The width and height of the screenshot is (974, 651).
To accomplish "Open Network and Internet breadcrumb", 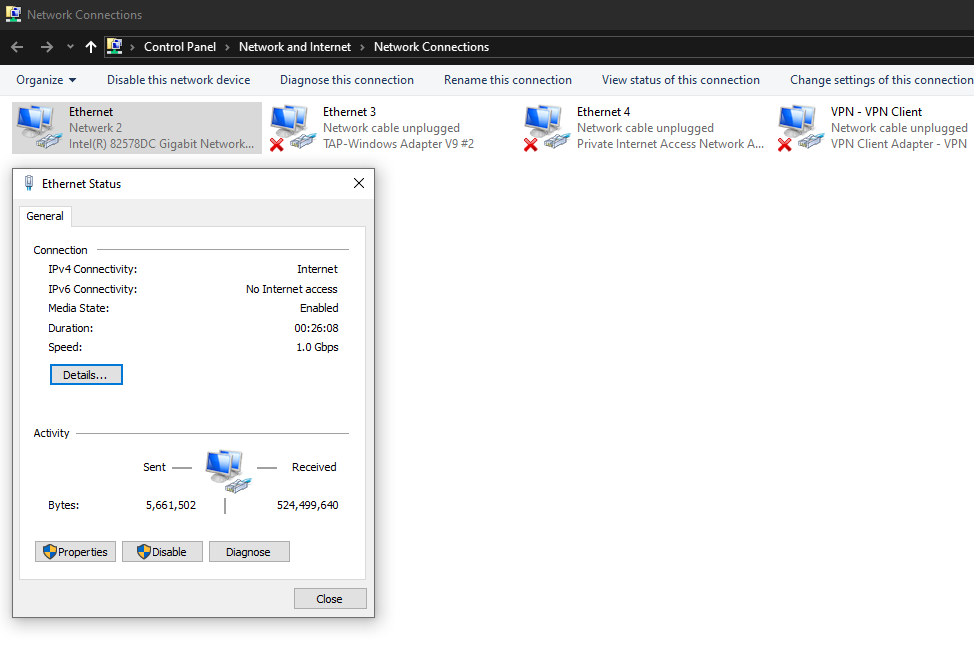I will [295, 47].
